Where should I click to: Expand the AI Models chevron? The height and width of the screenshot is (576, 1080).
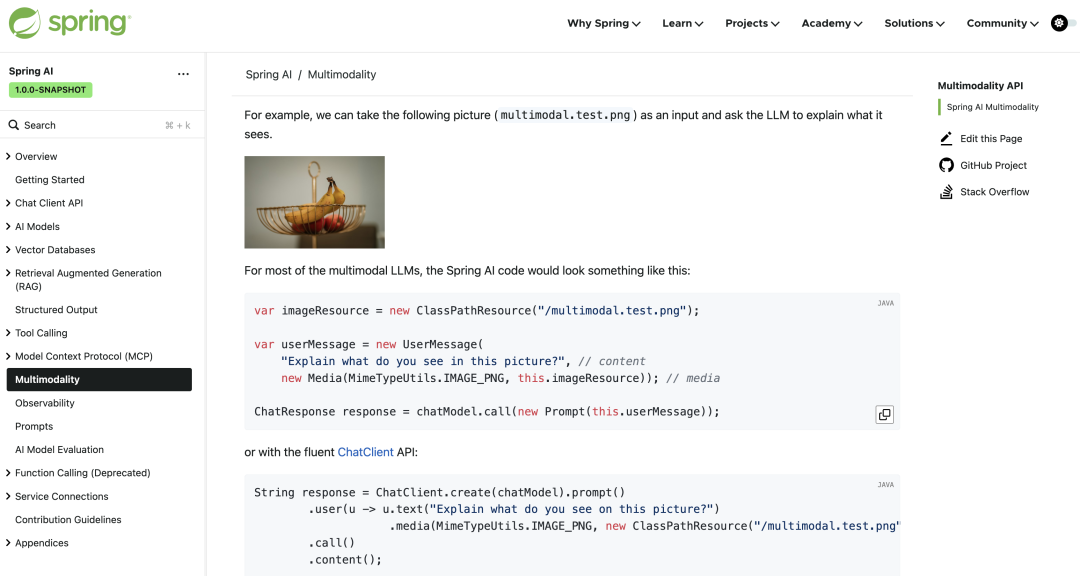tap(8, 227)
